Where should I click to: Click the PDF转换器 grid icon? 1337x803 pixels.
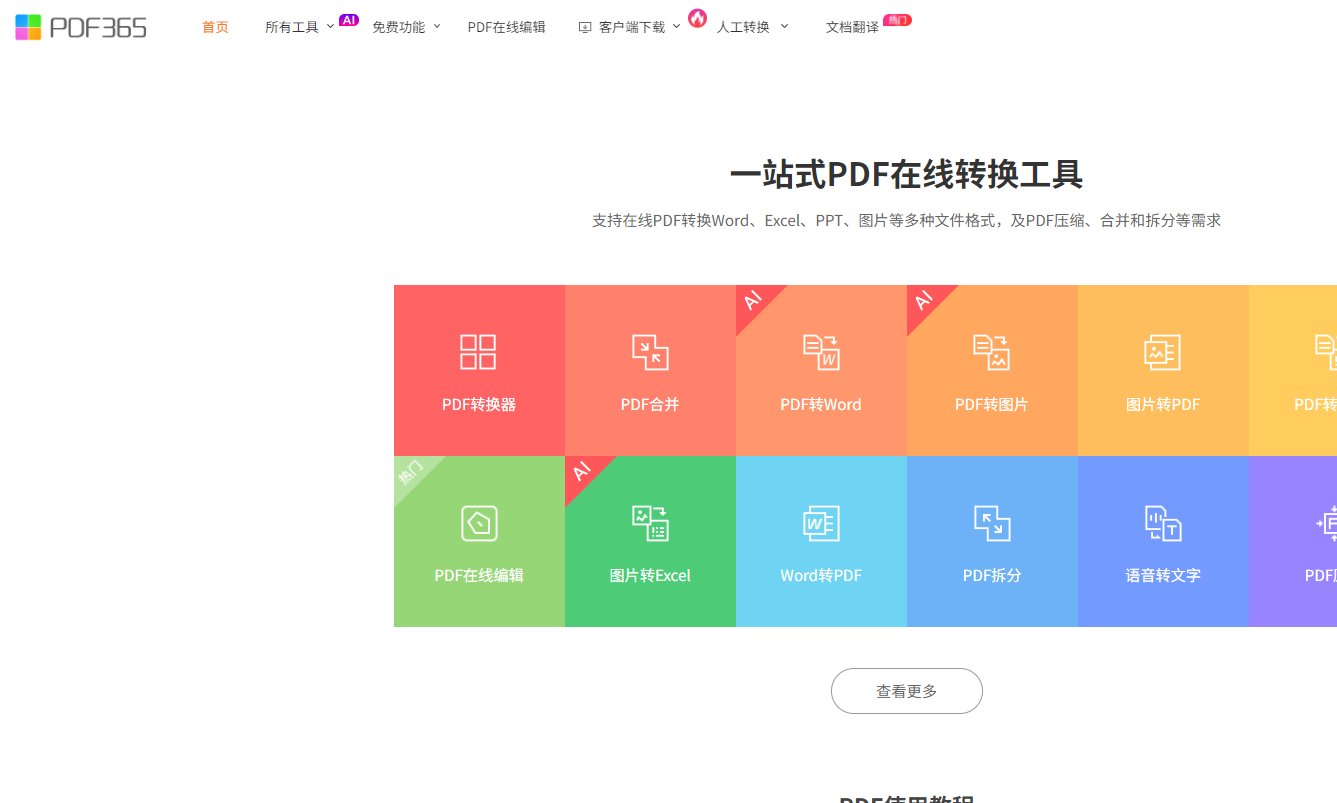pyautogui.click(x=478, y=352)
